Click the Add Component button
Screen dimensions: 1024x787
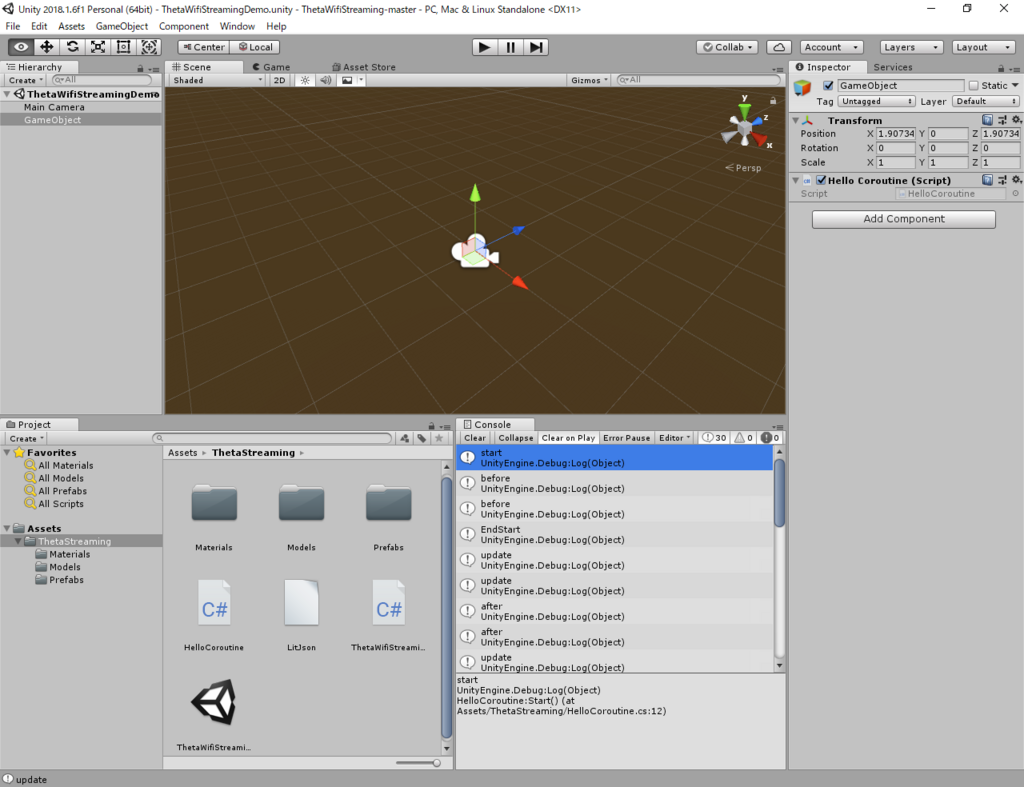[x=903, y=219]
